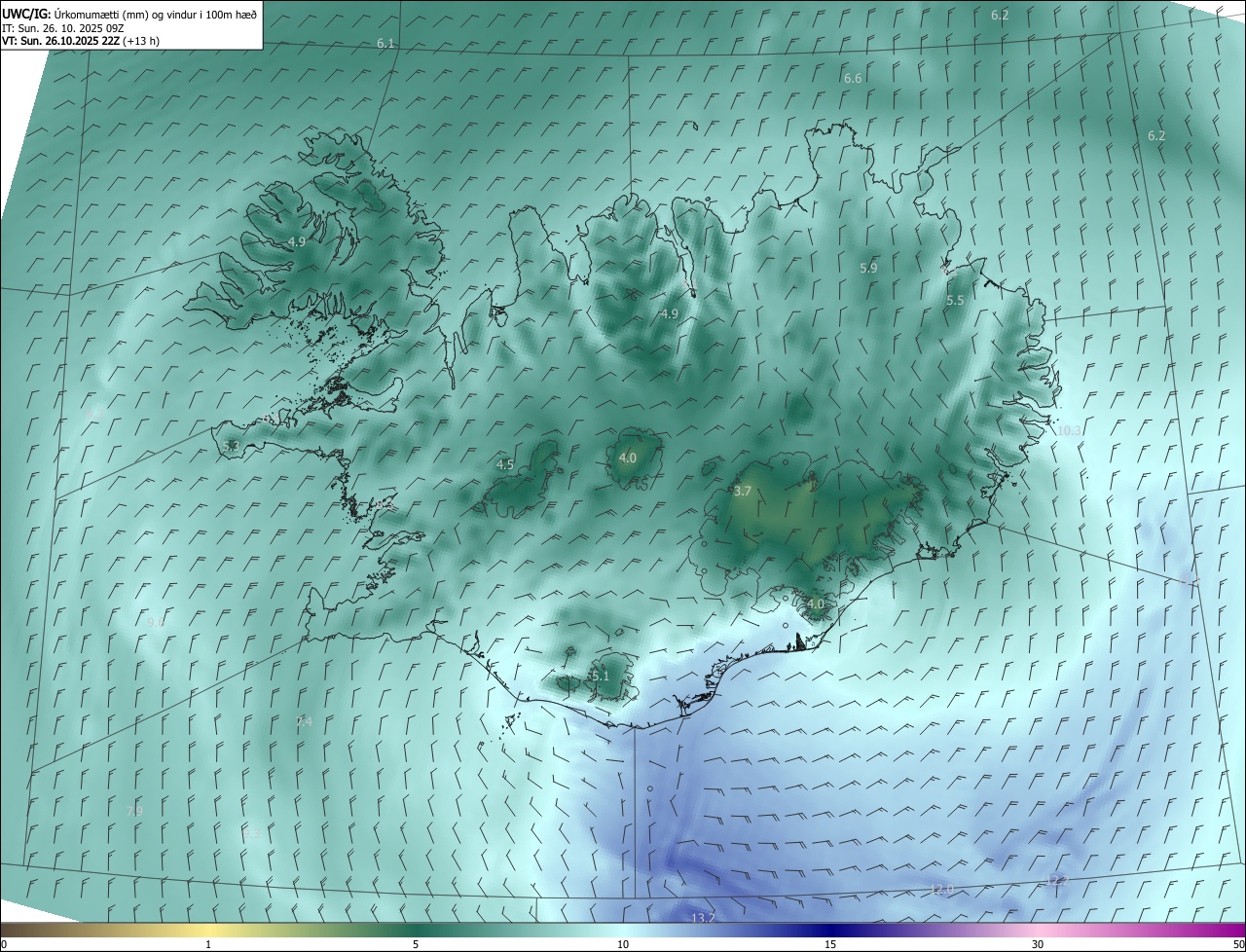1246x952 pixels.
Task: Click the 9.3 value in the southwest sea
Action: [x=250, y=833]
